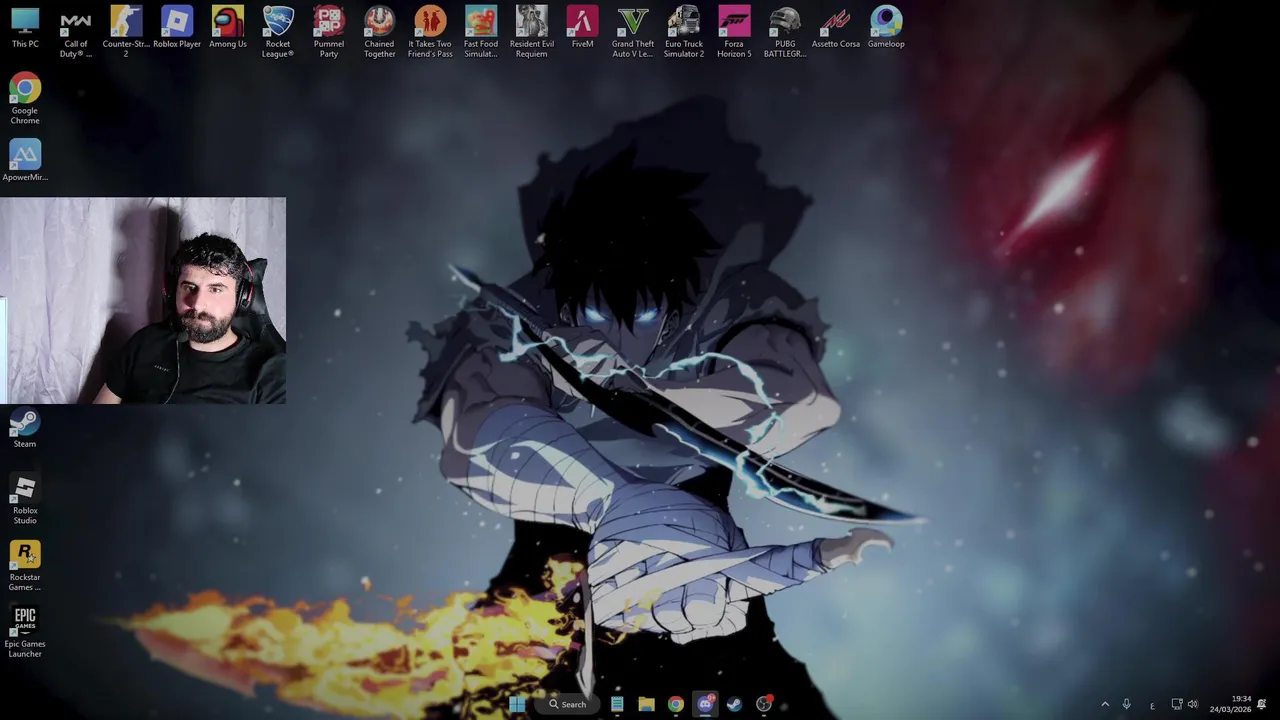Select the Steam desktop icon
Image resolution: width=1280 pixels, height=720 pixels.
click(25, 427)
